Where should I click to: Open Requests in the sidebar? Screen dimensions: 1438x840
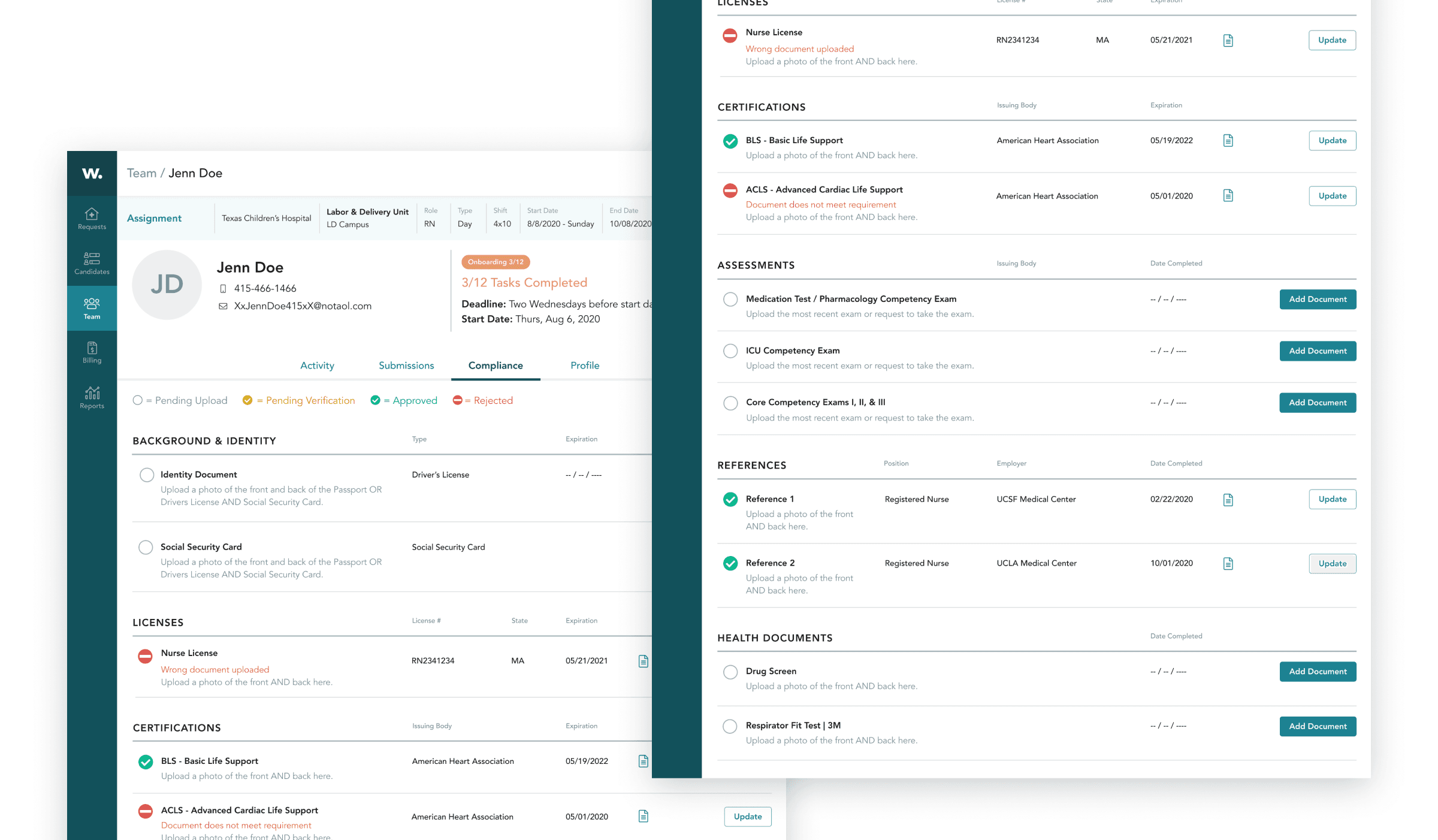coord(92,218)
